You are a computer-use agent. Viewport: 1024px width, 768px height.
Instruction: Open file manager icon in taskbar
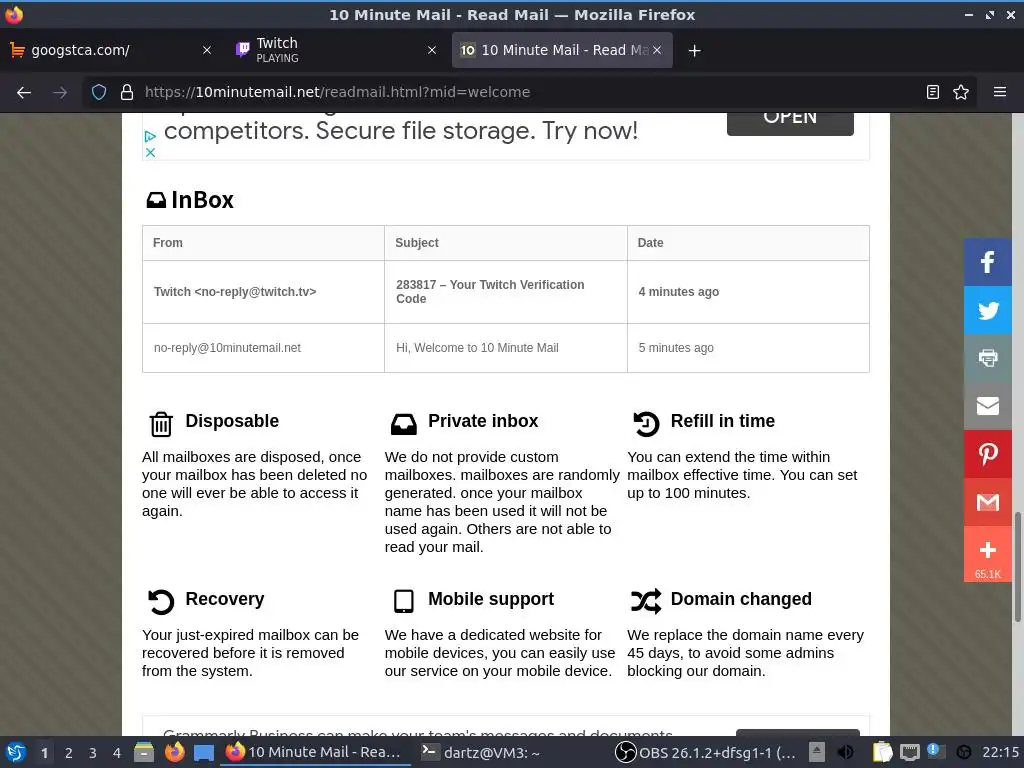[x=144, y=752]
